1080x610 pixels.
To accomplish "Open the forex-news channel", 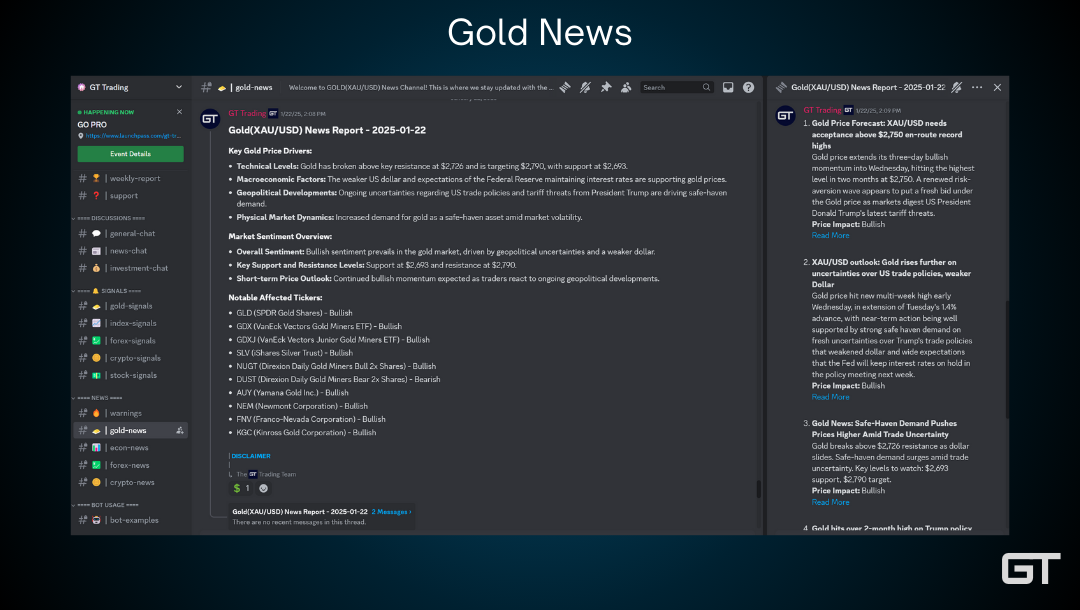I will point(130,465).
